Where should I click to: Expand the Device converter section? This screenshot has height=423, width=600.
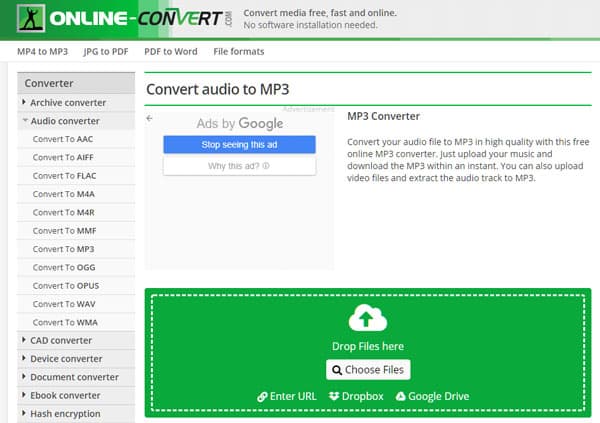(x=76, y=359)
